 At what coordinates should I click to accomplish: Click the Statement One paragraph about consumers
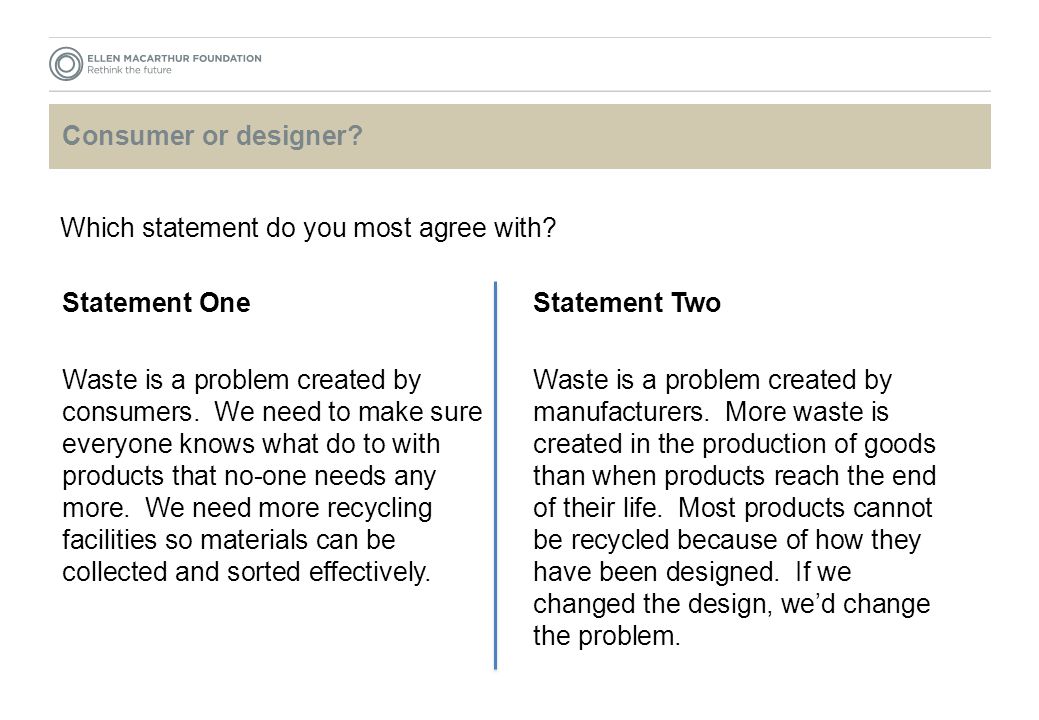pos(272,476)
